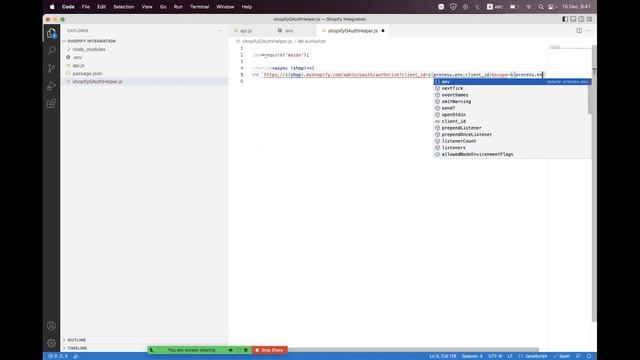The width and height of the screenshot is (640, 360).
Task: Select the eventNames suggestion
Action: (512, 95)
